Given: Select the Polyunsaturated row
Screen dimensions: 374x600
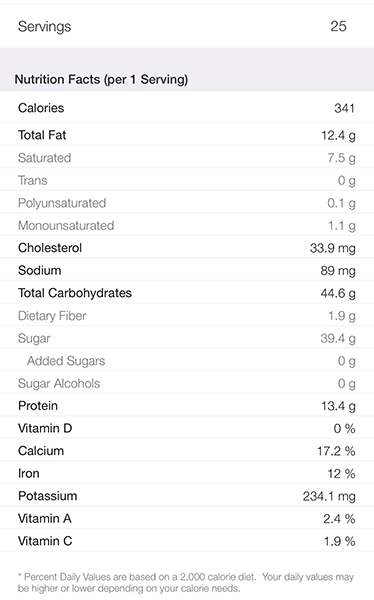Looking at the screenshot, I should (x=187, y=202).
